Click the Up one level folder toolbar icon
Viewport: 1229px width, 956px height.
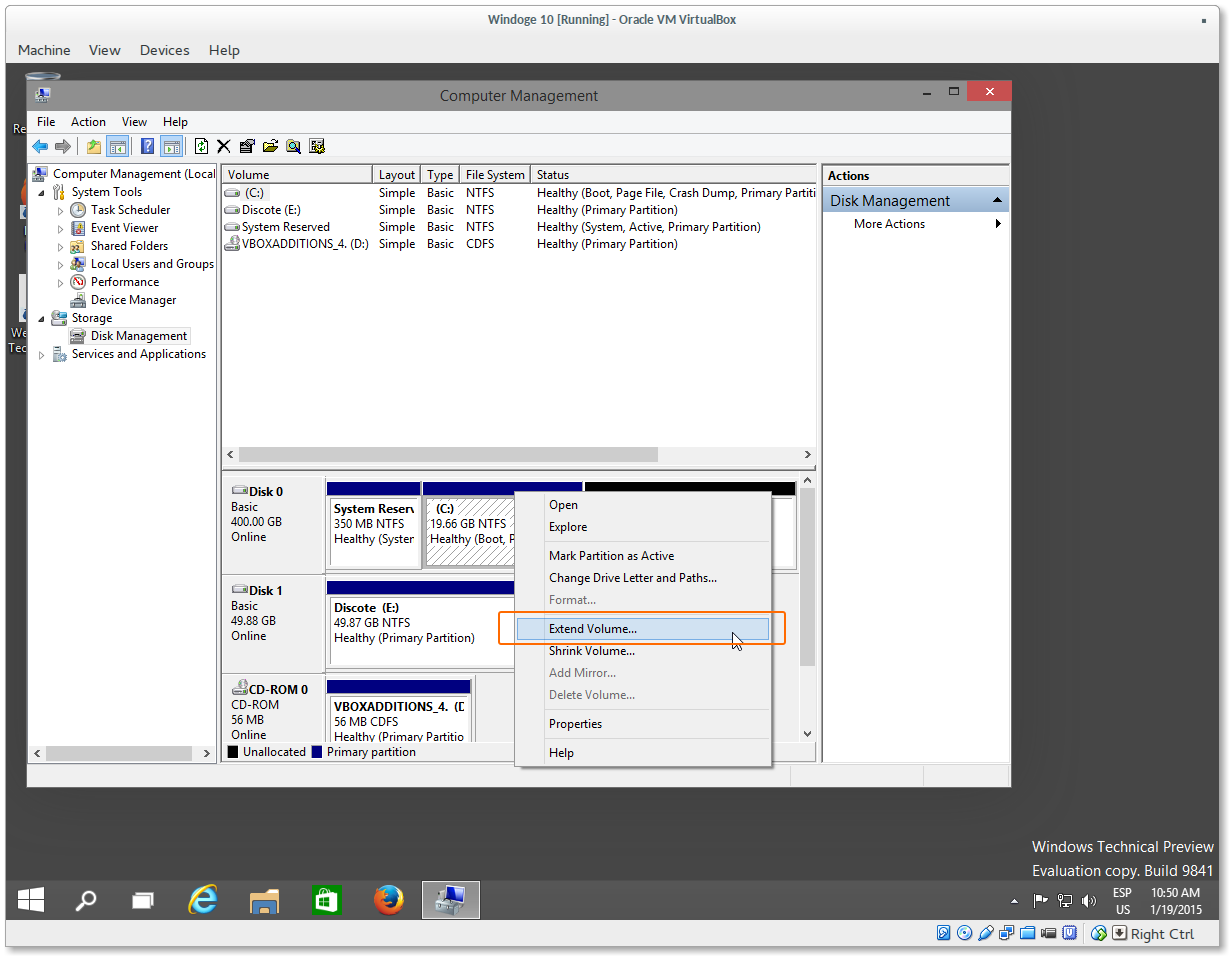click(92, 146)
